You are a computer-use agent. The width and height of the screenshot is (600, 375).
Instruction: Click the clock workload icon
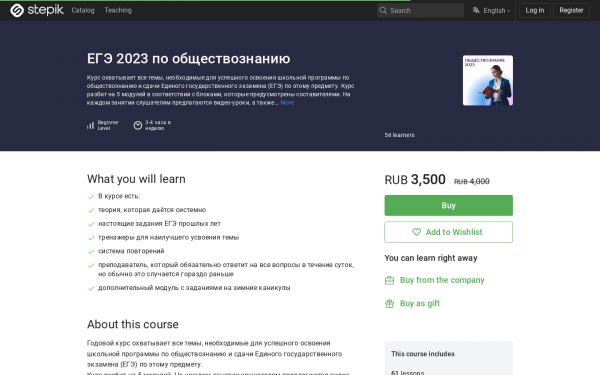pyautogui.click(x=138, y=125)
